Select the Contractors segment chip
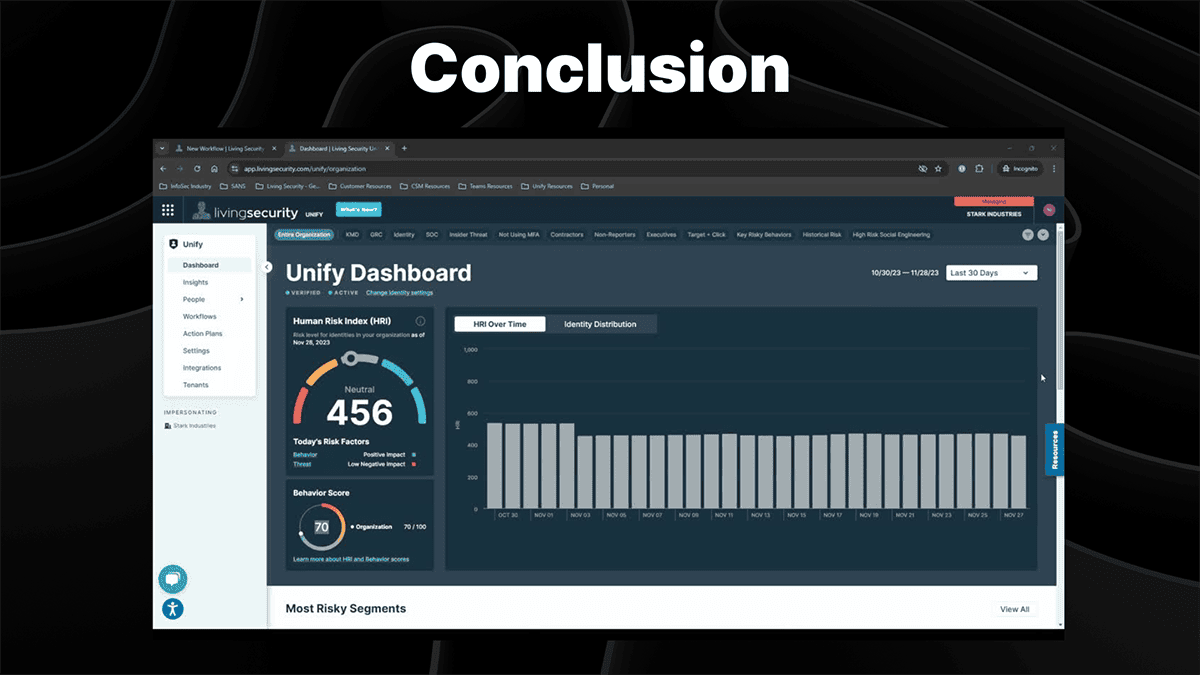1200x675 pixels. pyautogui.click(x=567, y=235)
